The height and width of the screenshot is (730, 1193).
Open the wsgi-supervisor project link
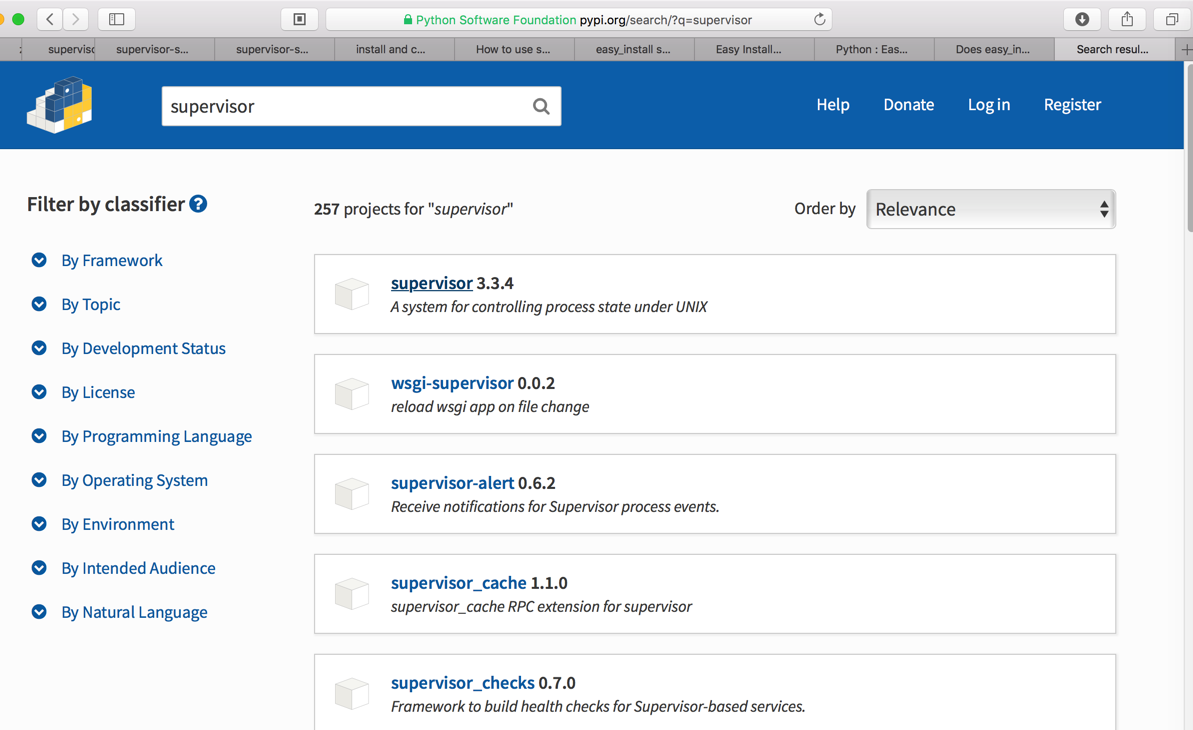(452, 383)
